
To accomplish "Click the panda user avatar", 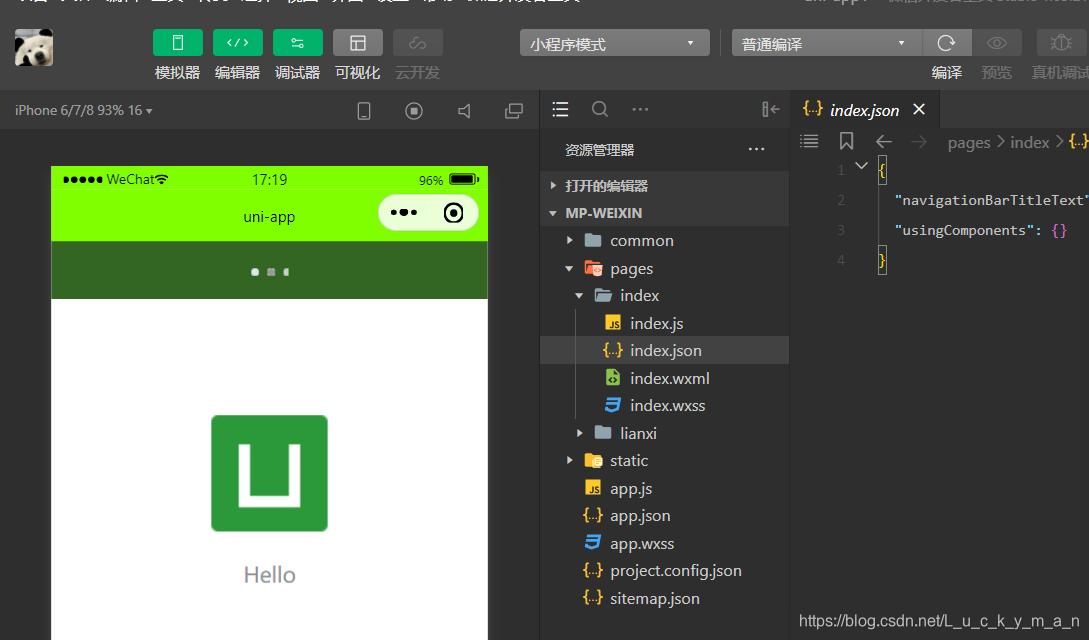I will click(34, 48).
